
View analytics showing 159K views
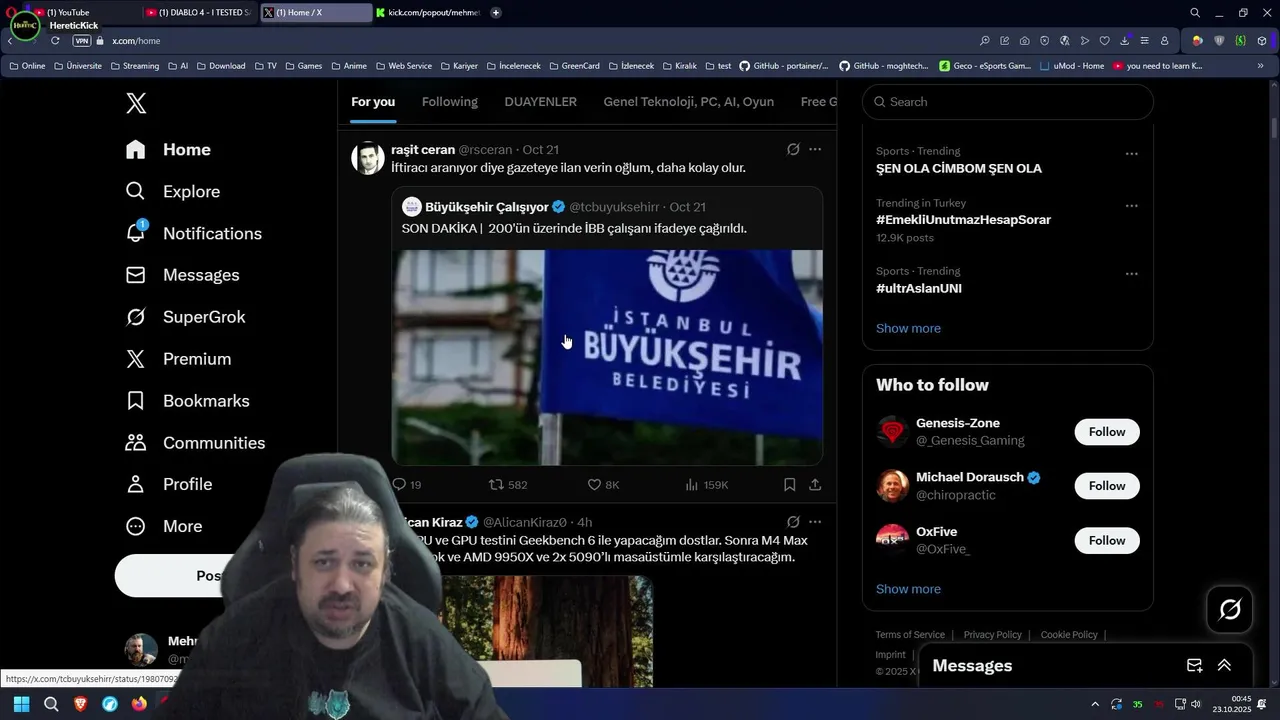(706, 484)
